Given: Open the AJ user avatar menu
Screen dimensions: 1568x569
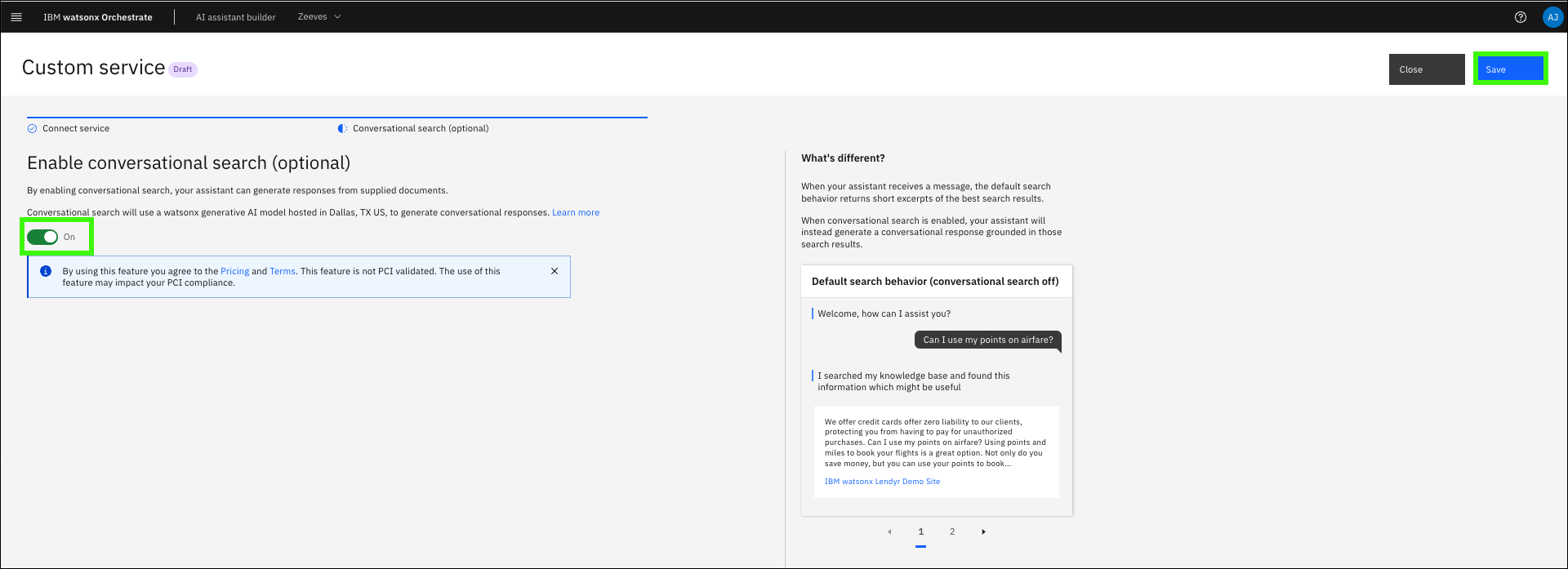Looking at the screenshot, I should [1552, 17].
